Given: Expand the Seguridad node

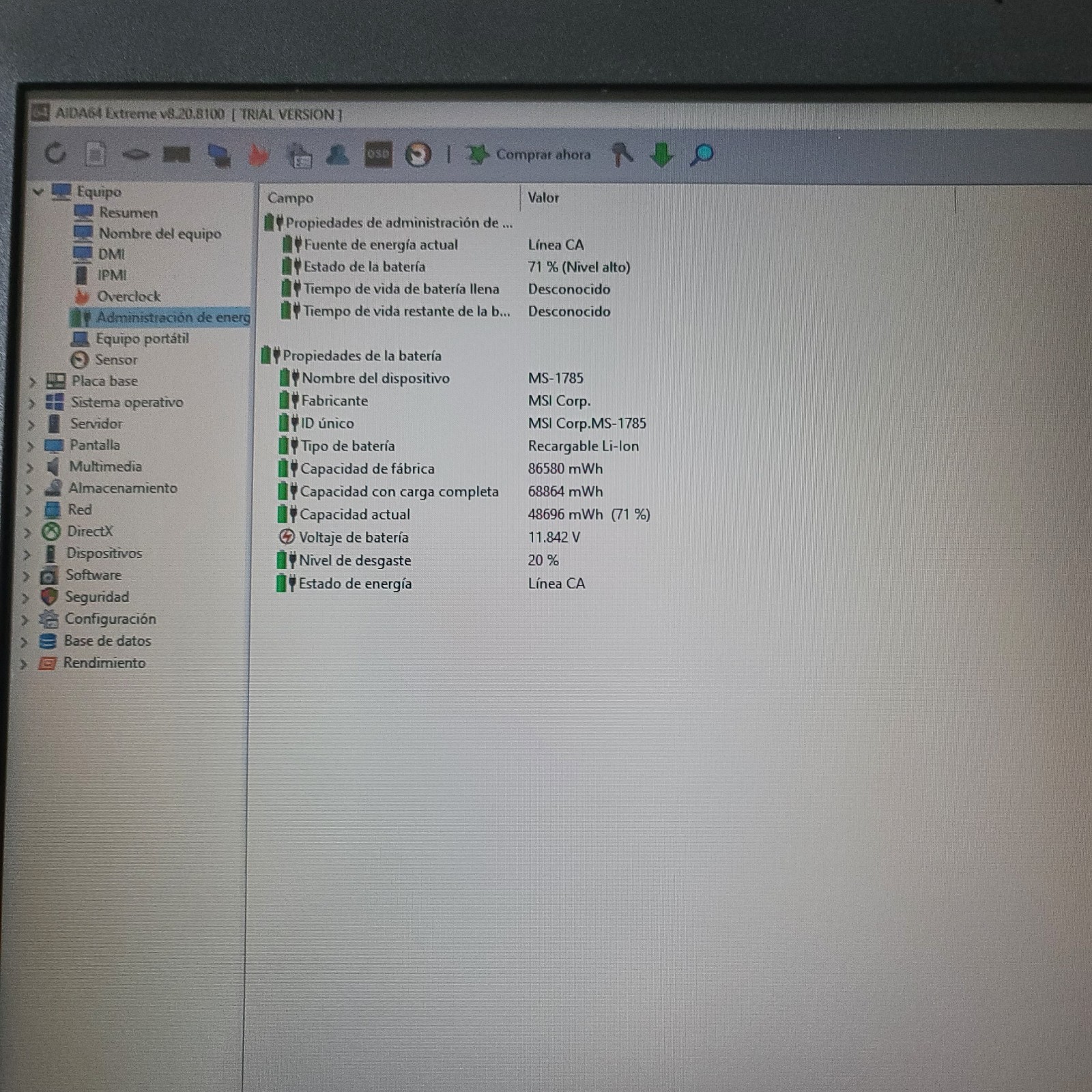Looking at the screenshot, I should click(25, 597).
